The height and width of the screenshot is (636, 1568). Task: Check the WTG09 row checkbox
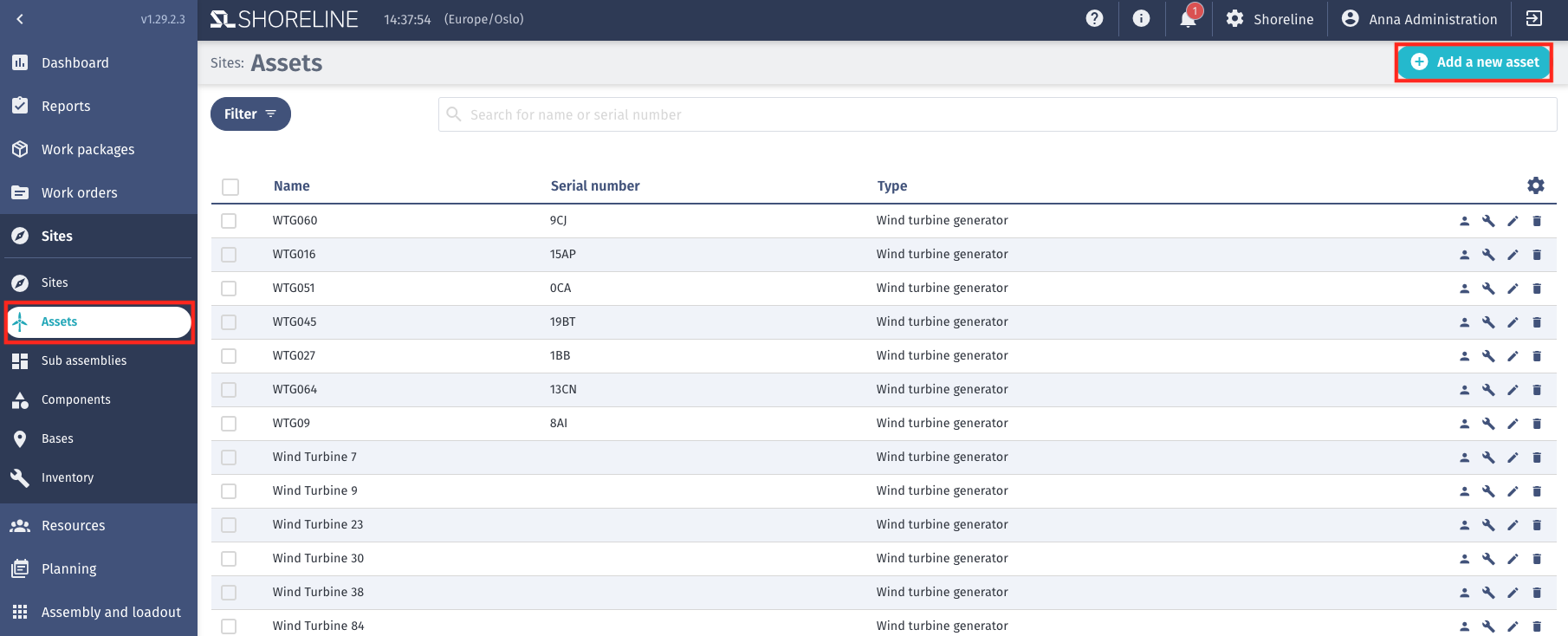pyautogui.click(x=229, y=424)
